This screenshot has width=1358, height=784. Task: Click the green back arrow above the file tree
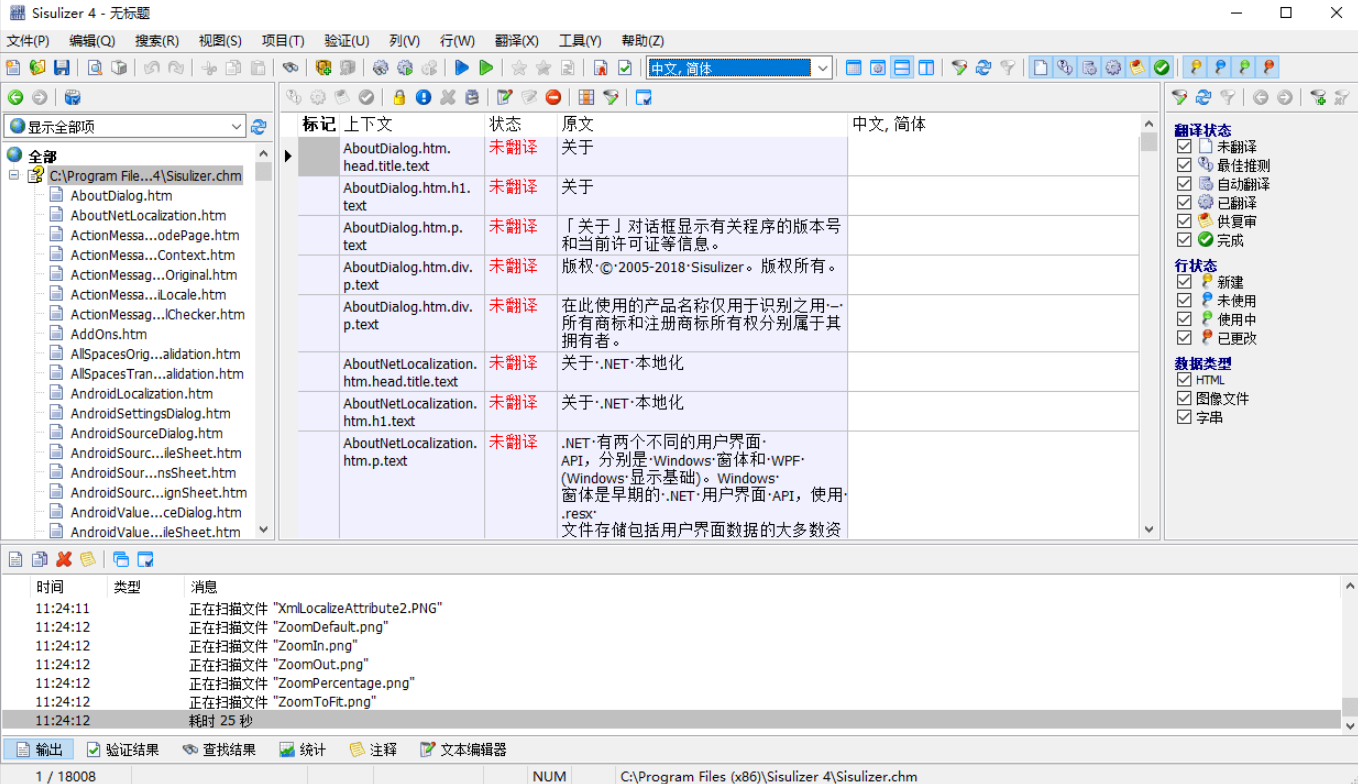pyautogui.click(x=15, y=97)
